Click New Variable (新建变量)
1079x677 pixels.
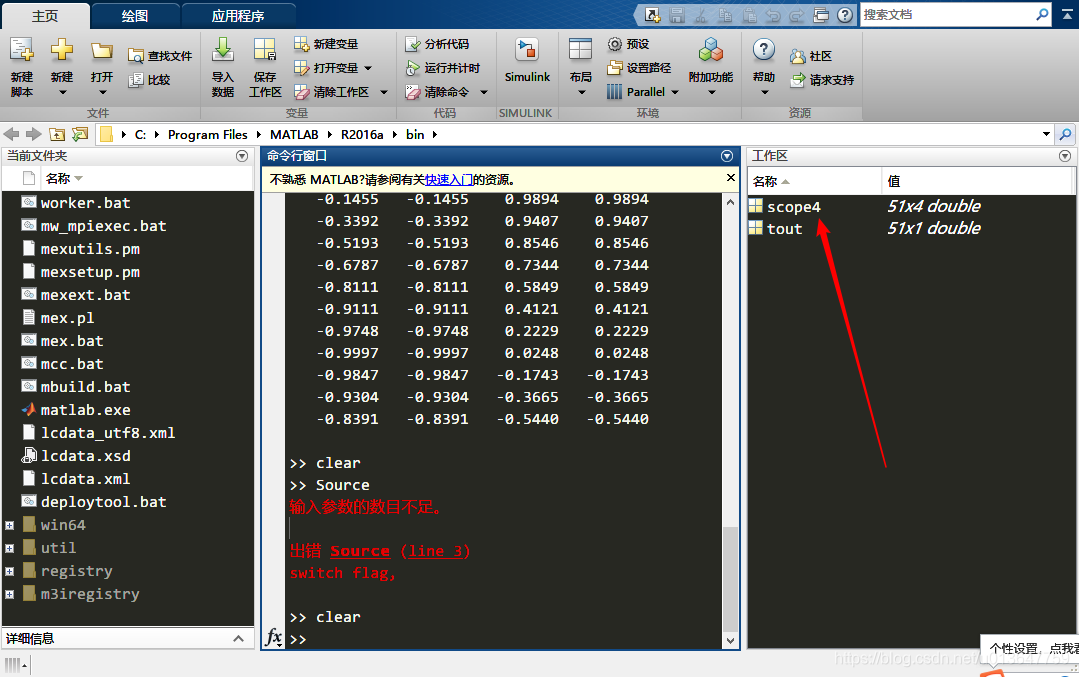[326, 44]
